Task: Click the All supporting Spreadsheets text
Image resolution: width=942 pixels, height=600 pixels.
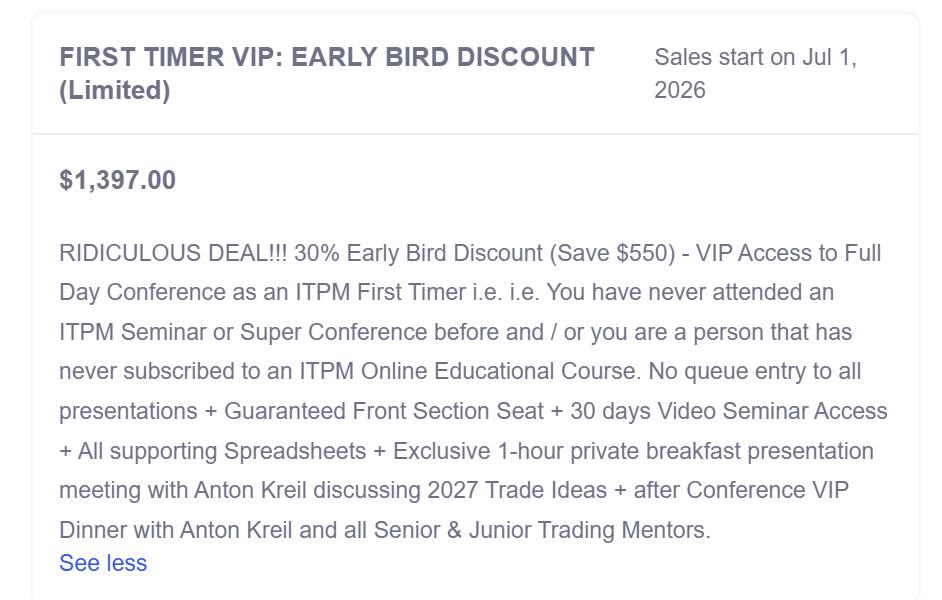Action: click(x=221, y=451)
